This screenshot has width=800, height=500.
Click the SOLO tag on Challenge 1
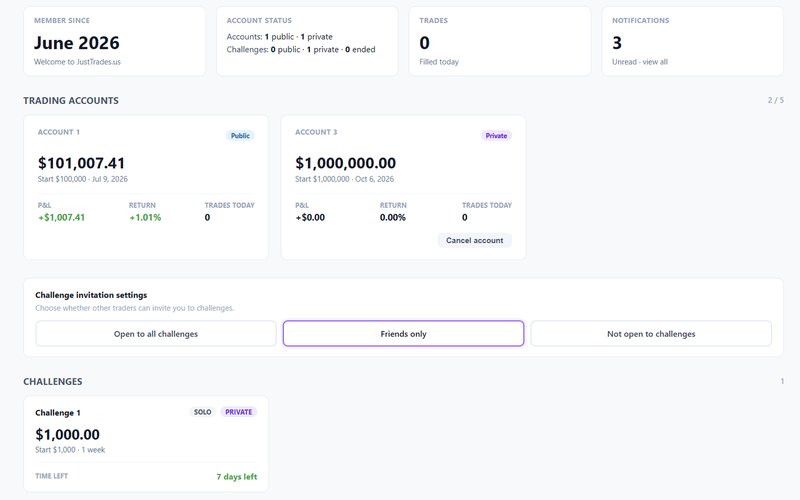[203, 412]
